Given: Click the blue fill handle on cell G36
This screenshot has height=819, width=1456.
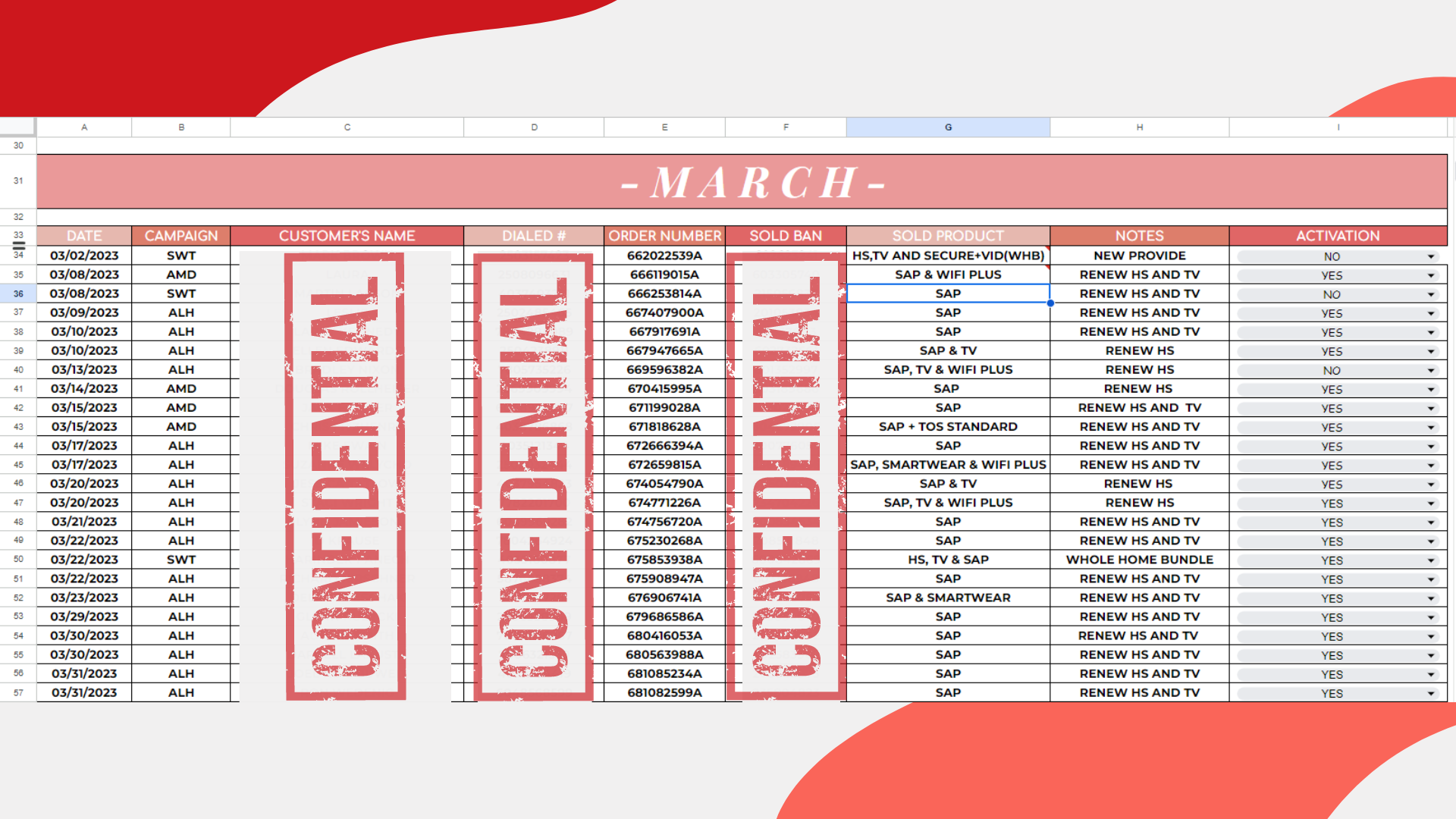Looking at the screenshot, I should (x=1050, y=303).
